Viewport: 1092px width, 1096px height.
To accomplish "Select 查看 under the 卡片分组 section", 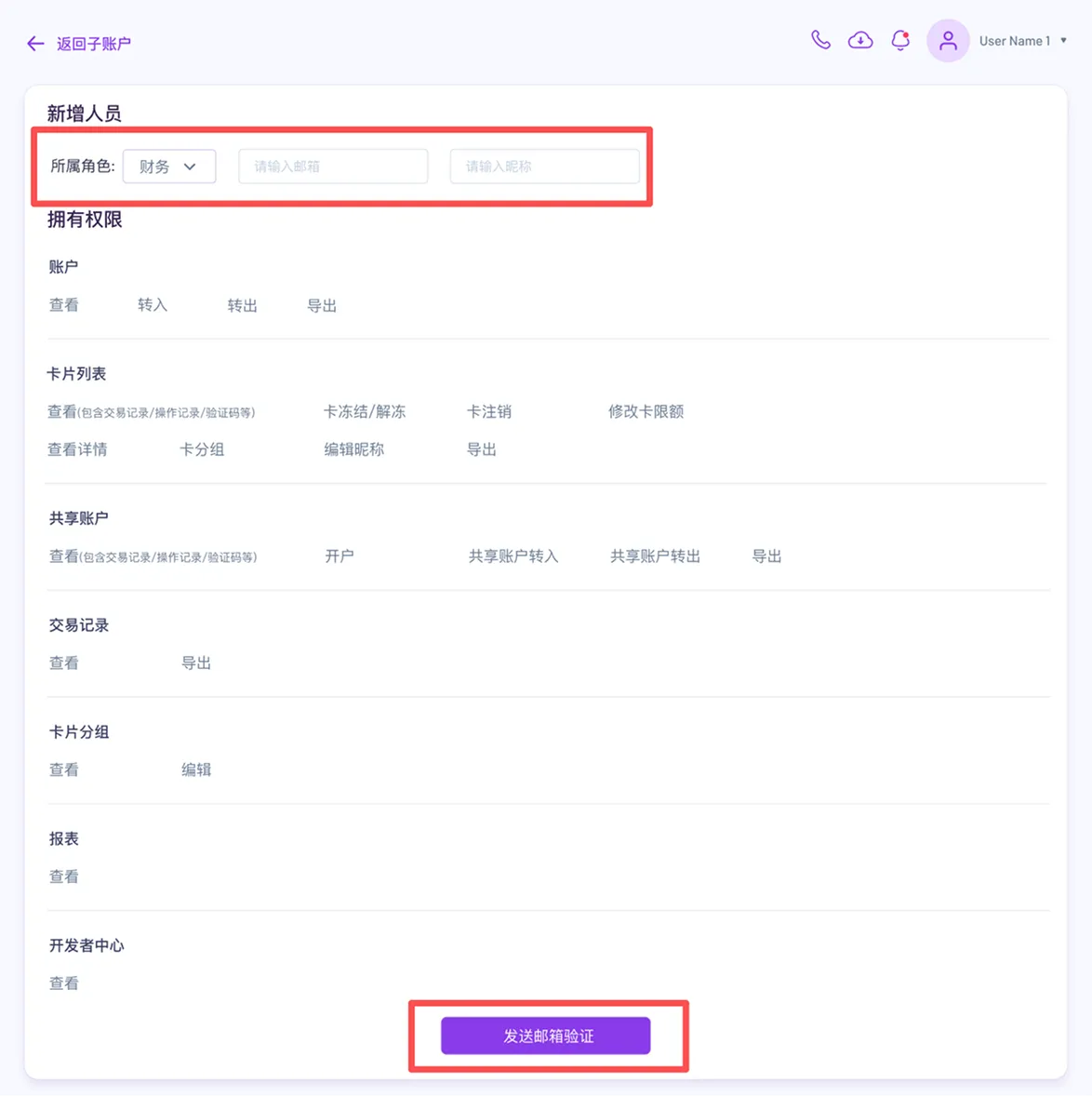I will click(x=63, y=770).
